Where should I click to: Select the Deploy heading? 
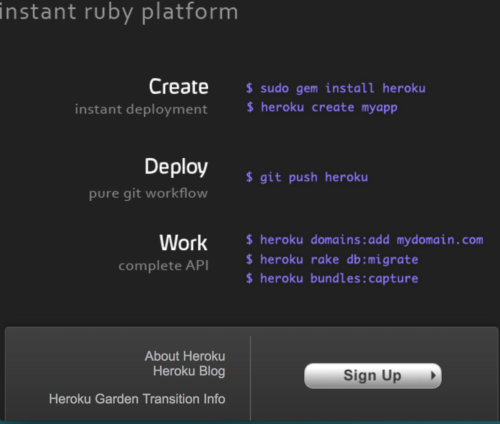click(176, 167)
